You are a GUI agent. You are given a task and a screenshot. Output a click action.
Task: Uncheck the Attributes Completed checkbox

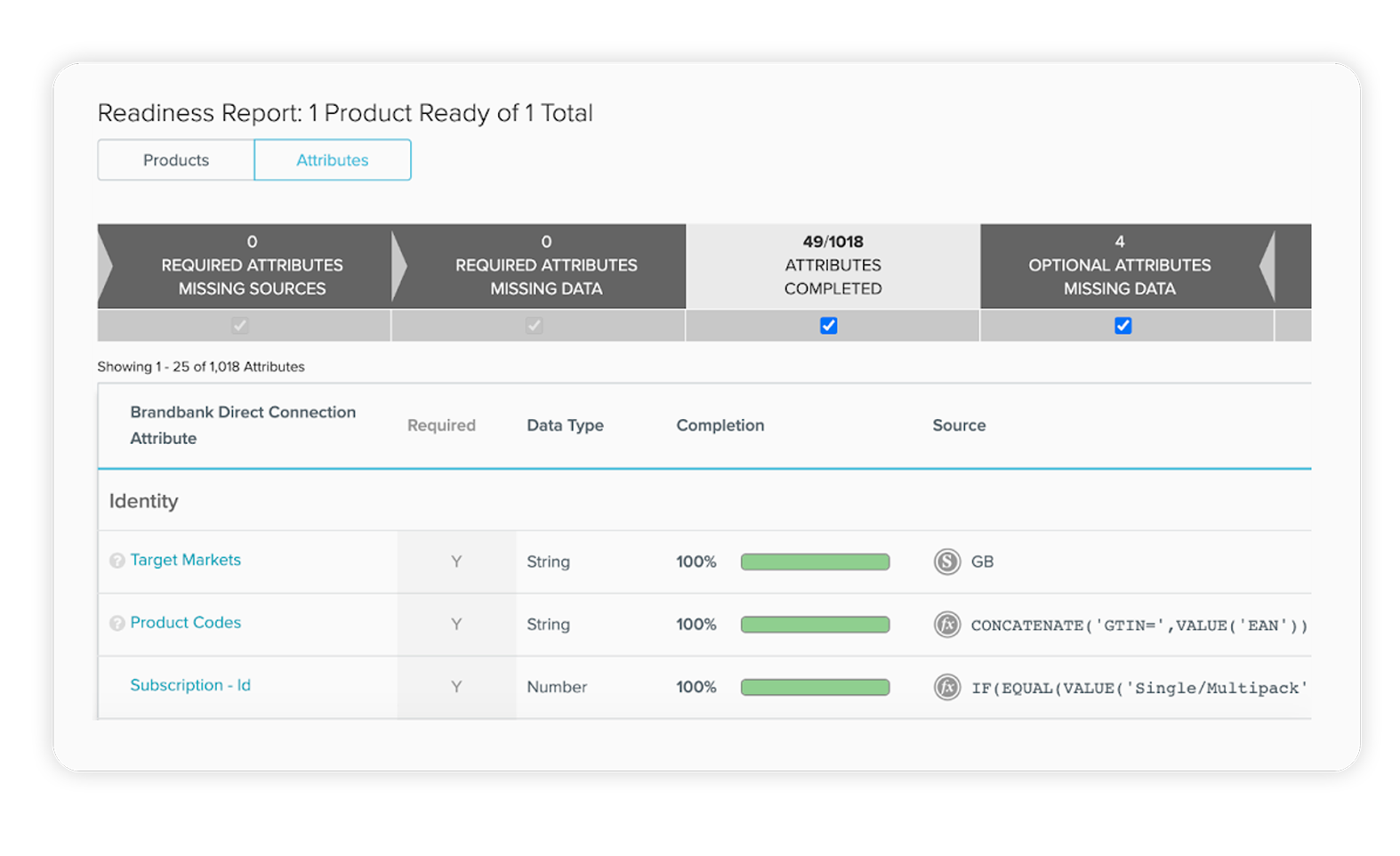click(x=828, y=326)
